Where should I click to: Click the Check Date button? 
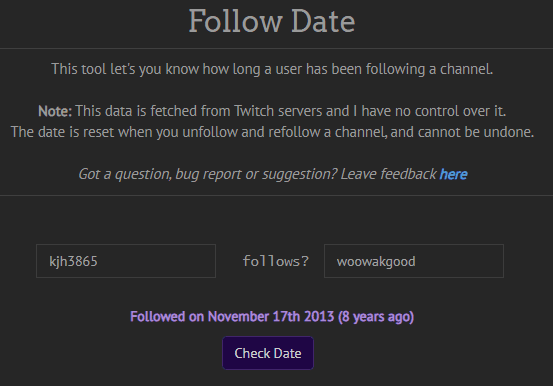click(x=268, y=353)
